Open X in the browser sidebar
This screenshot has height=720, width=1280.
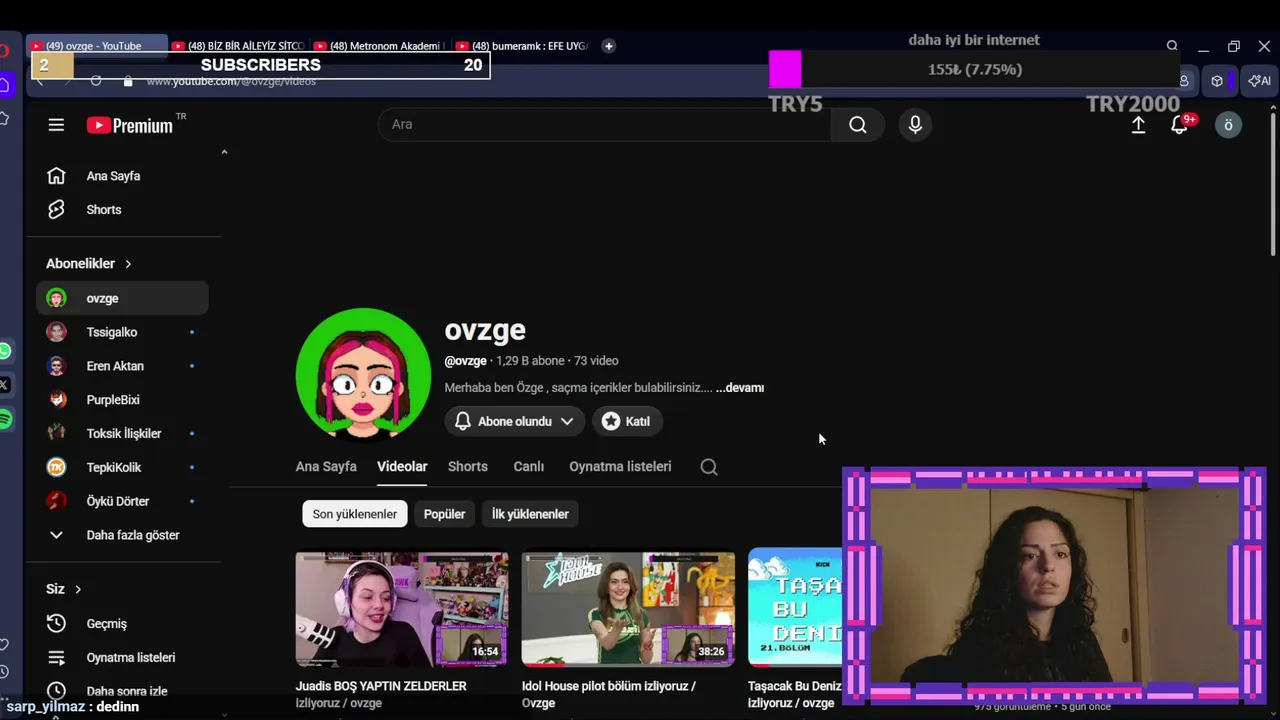pyautogui.click(x=5, y=384)
